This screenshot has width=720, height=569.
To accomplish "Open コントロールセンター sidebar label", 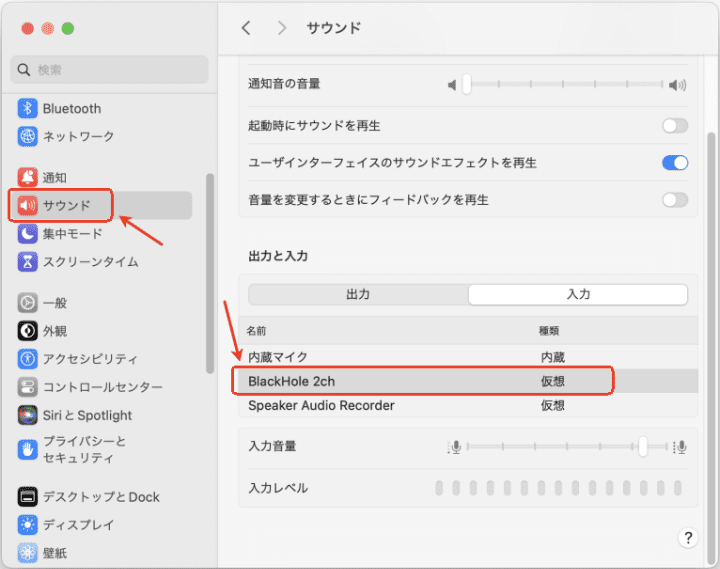I will coord(102,387).
